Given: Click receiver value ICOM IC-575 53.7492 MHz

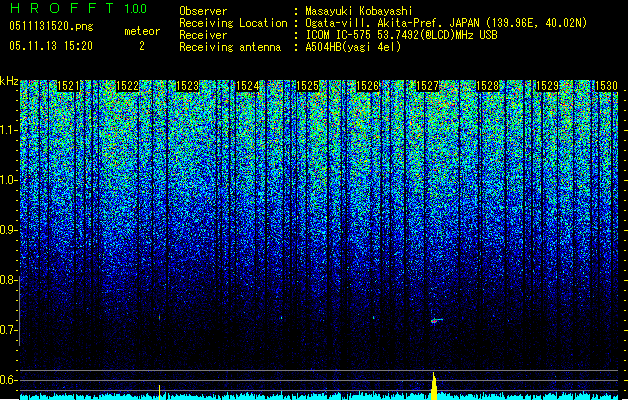Looking at the screenshot, I should click(x=401, y=35).
